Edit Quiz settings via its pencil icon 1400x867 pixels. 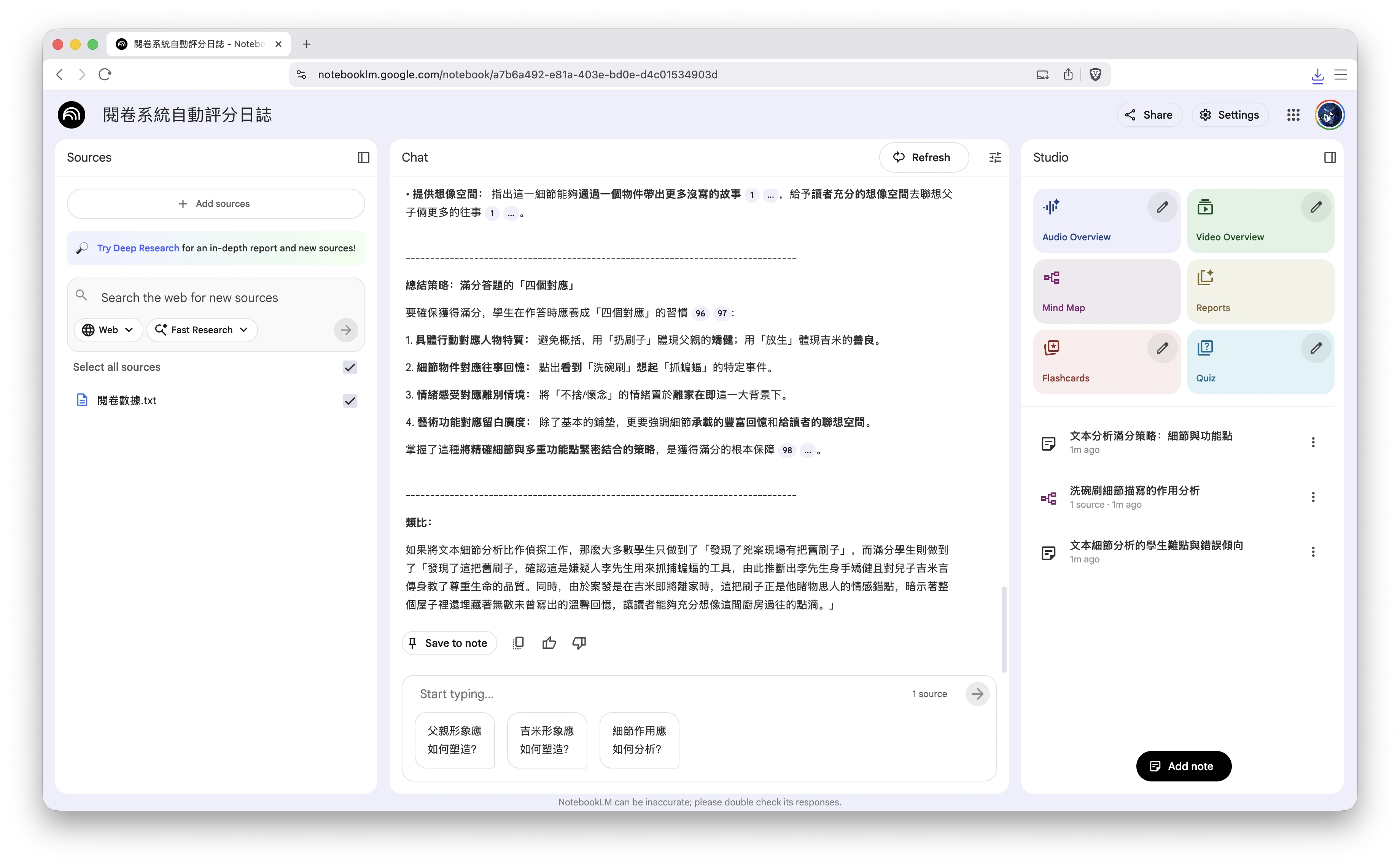coord(1316,348)
